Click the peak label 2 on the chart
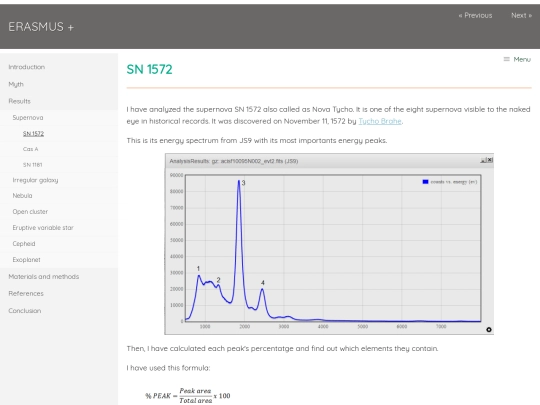 click(218, 280)
